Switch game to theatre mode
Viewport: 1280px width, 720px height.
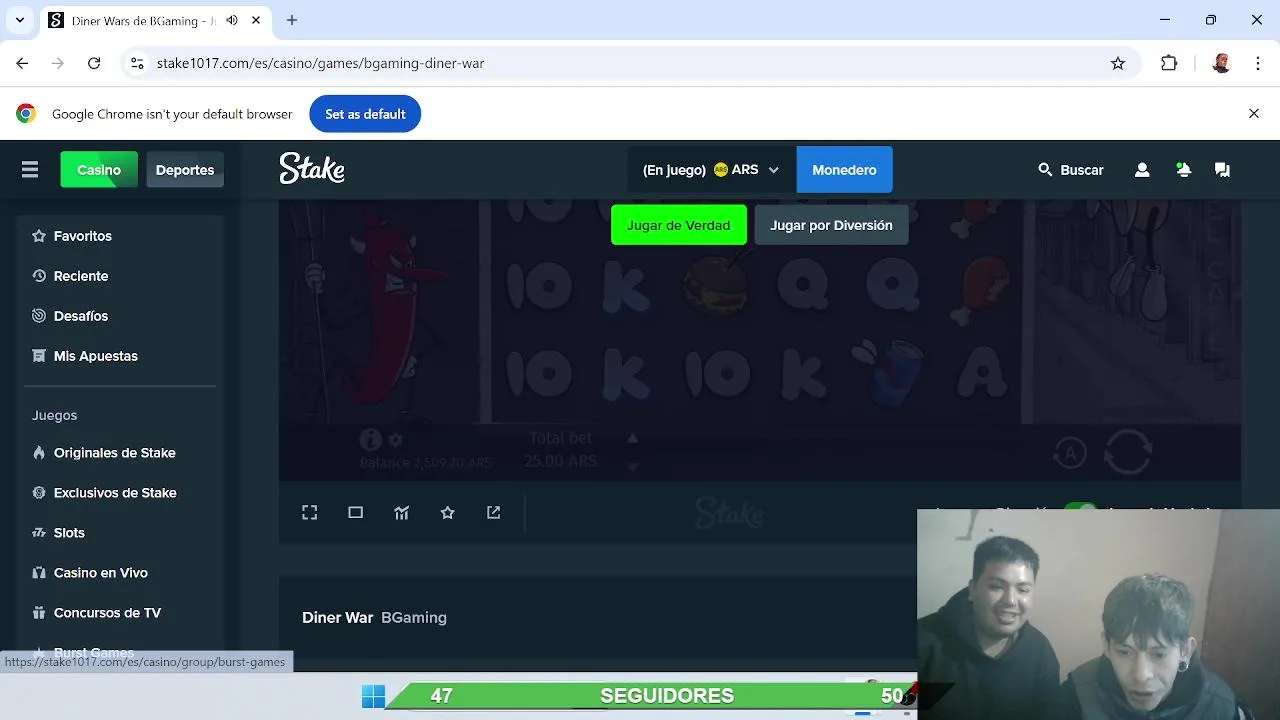click(355, 512)
